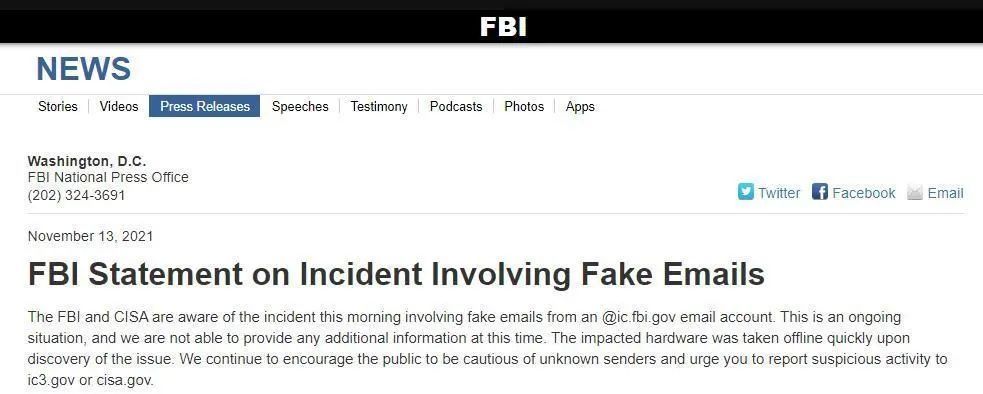Switch to the Speeches tab

click(x=300, y=106)
